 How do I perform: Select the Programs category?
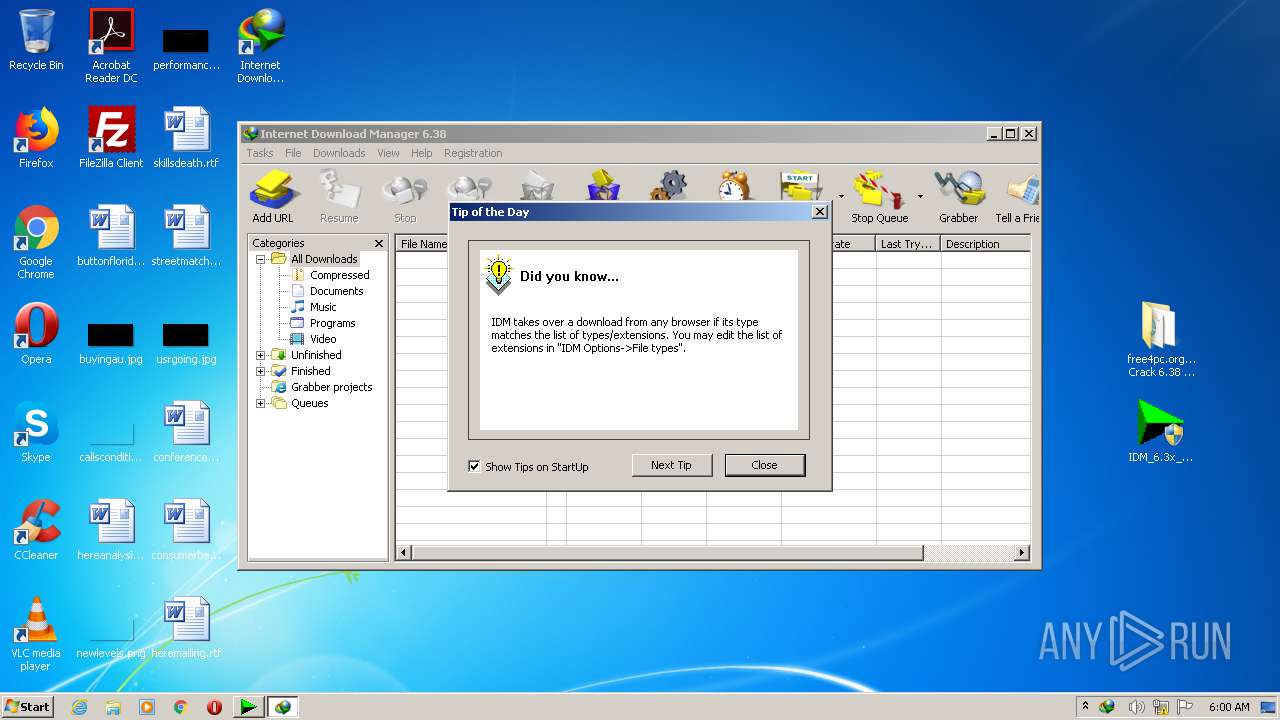pyautogui.click(x=332, y=323)
